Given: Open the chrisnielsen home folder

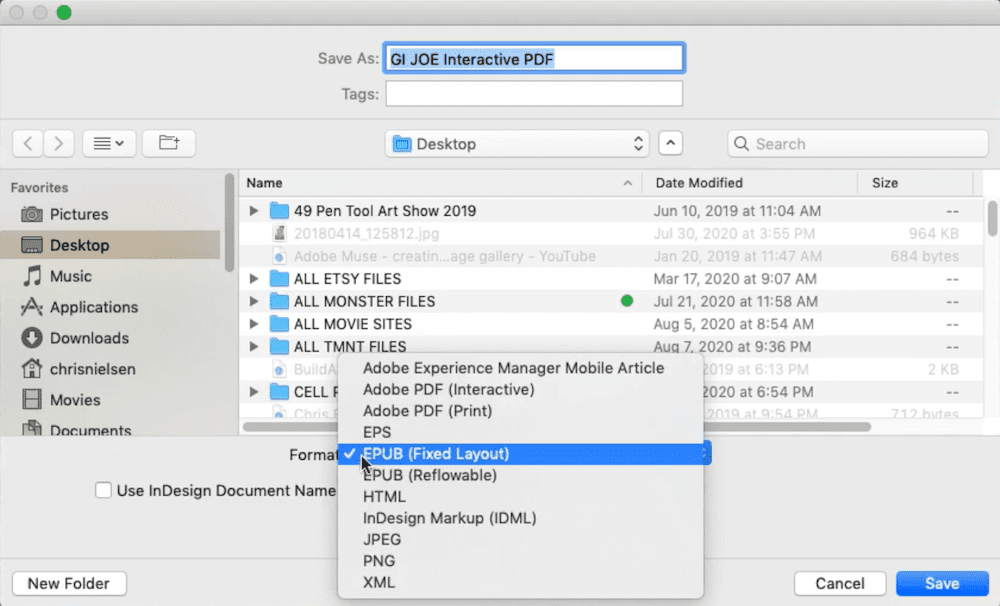Looking at the screenshot, I should pos(92,369).
